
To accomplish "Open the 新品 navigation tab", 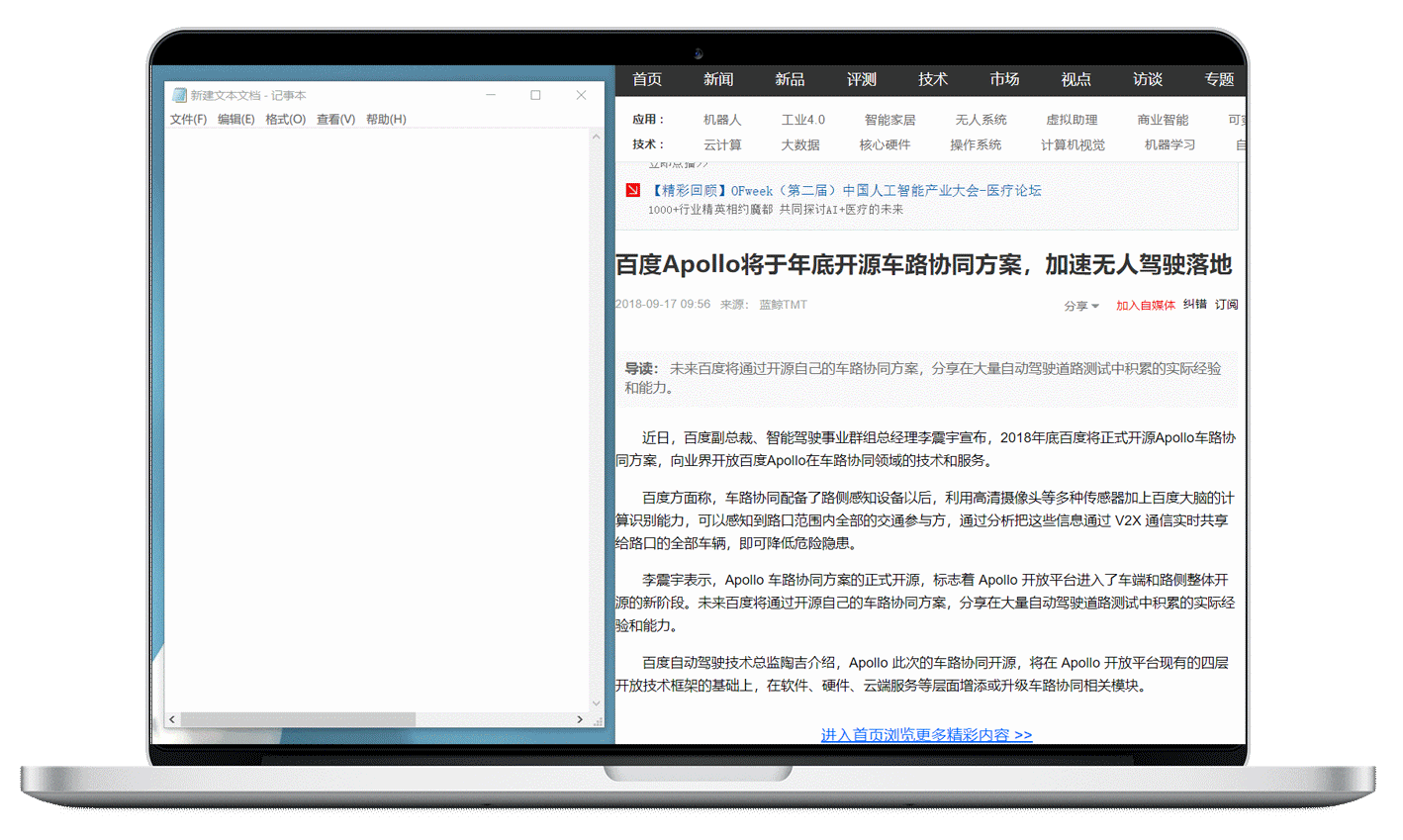I will click(x=790, y=79).
